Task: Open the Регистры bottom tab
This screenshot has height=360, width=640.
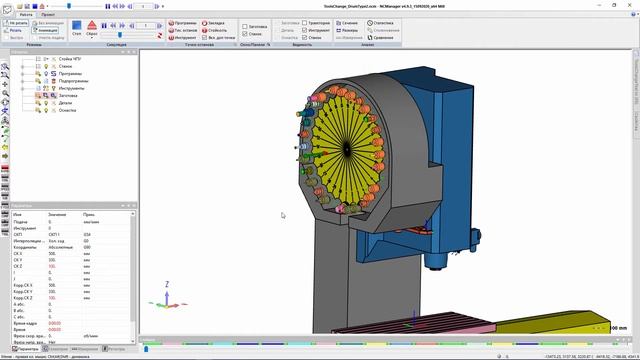Action: point(114,349)
